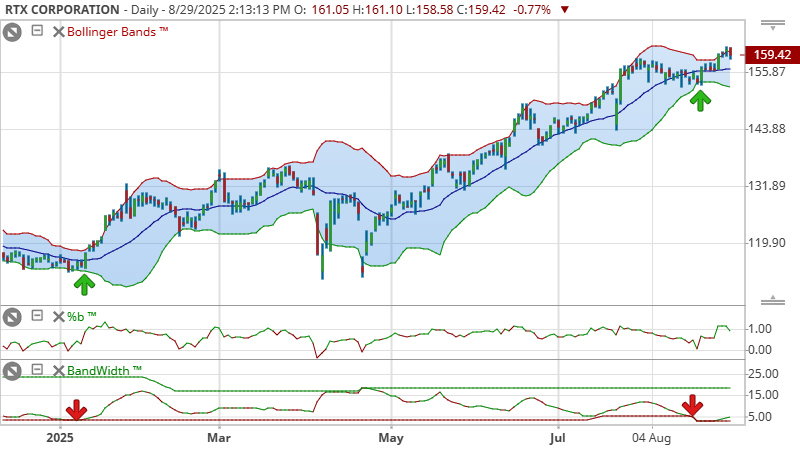
Task: Collapse the Bollinger Bands panel
Action: 37,31
